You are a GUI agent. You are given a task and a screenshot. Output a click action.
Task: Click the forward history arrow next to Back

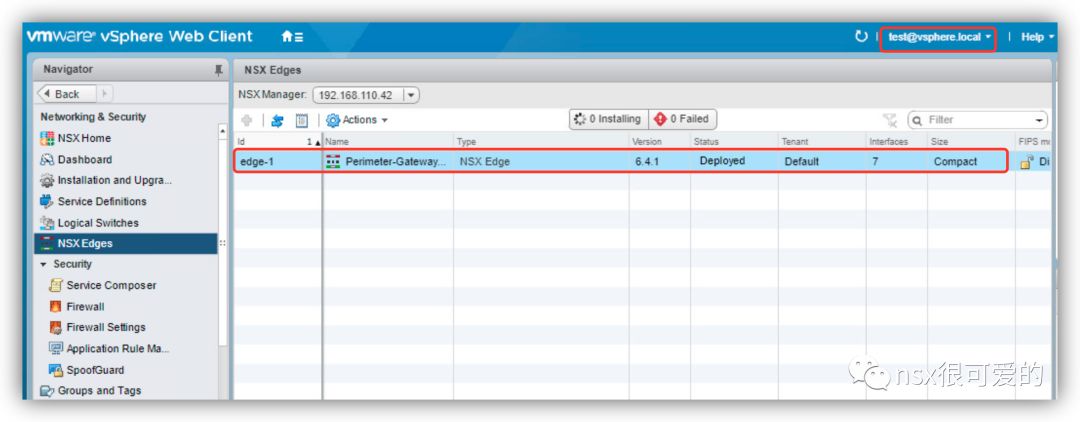tap(104, 94)
